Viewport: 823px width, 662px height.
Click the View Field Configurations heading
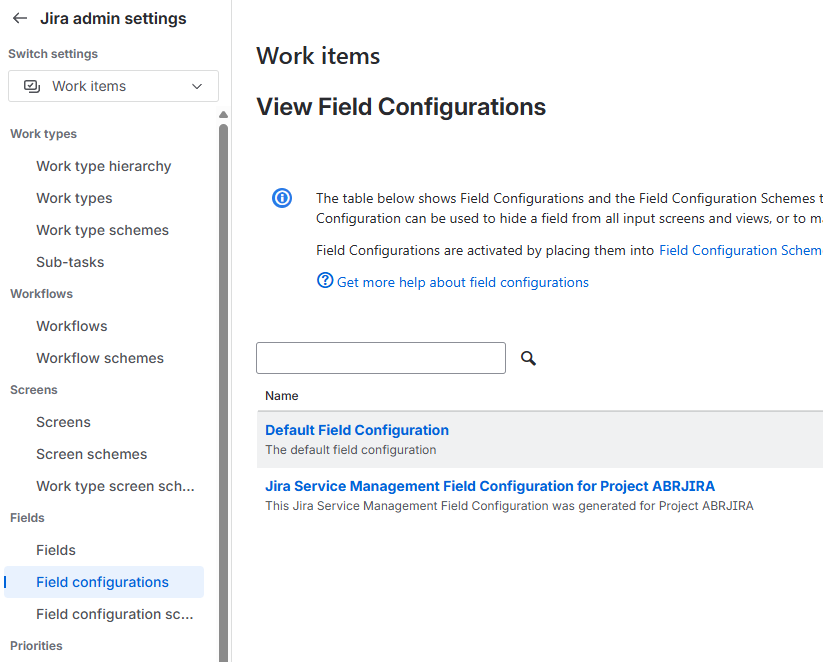pyautogui.click(x=401, y=107)
